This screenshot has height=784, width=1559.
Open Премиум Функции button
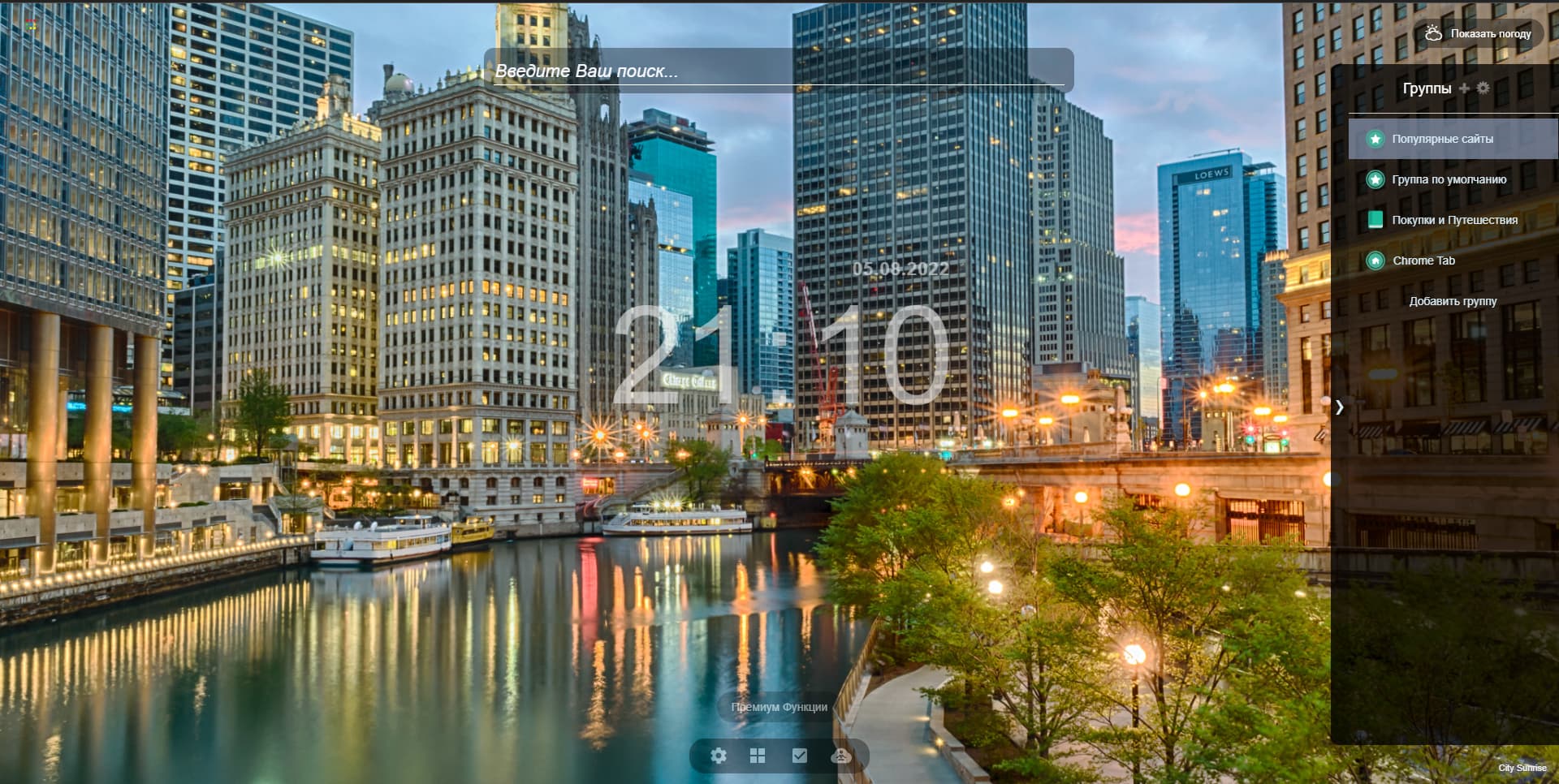(x=779, y=707)
